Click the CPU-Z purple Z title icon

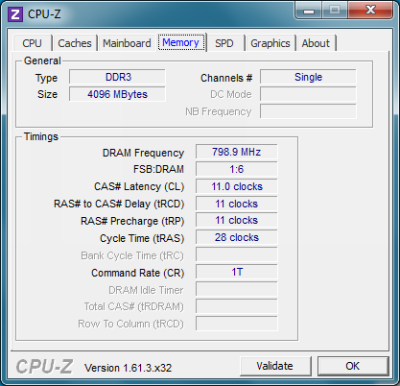[15, 15]
